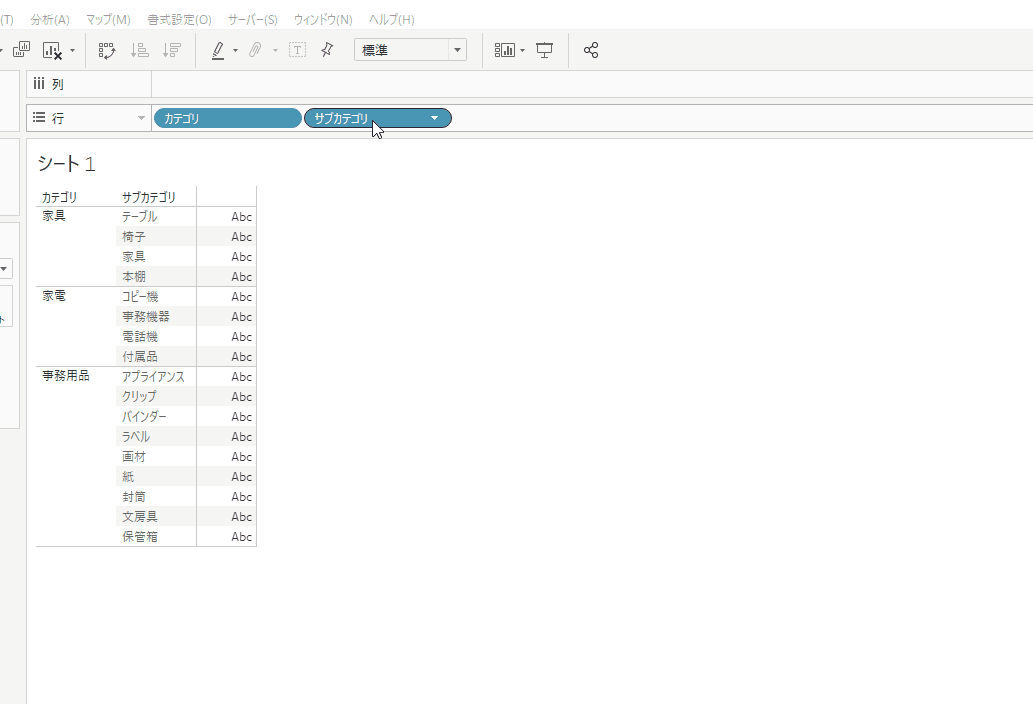Screen dimensions: 1033x704
Task: Open the 分析(A) menu
Action: (50, 20)
